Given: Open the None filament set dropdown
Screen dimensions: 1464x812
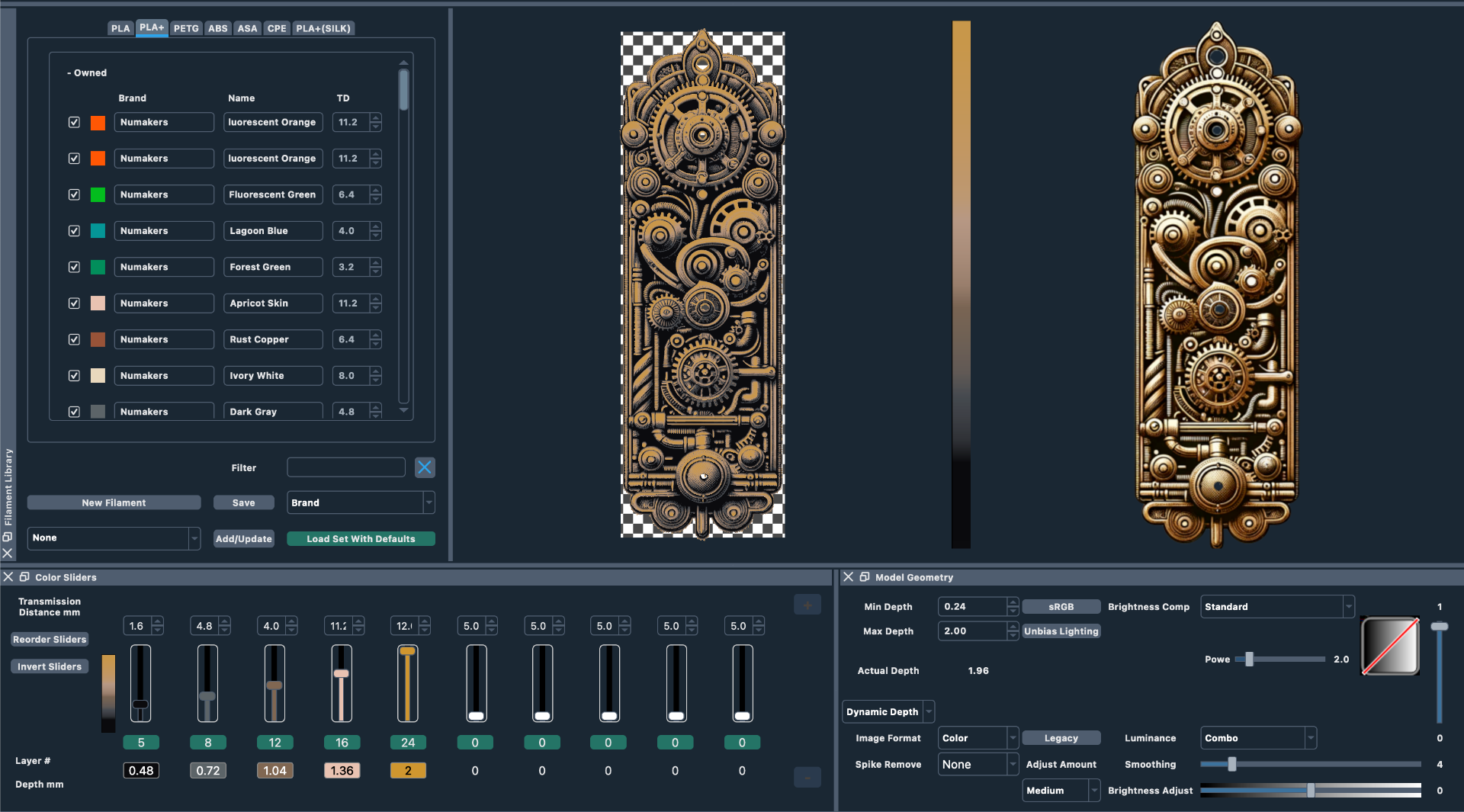Looking at the screenshot, I should [114, 538].
